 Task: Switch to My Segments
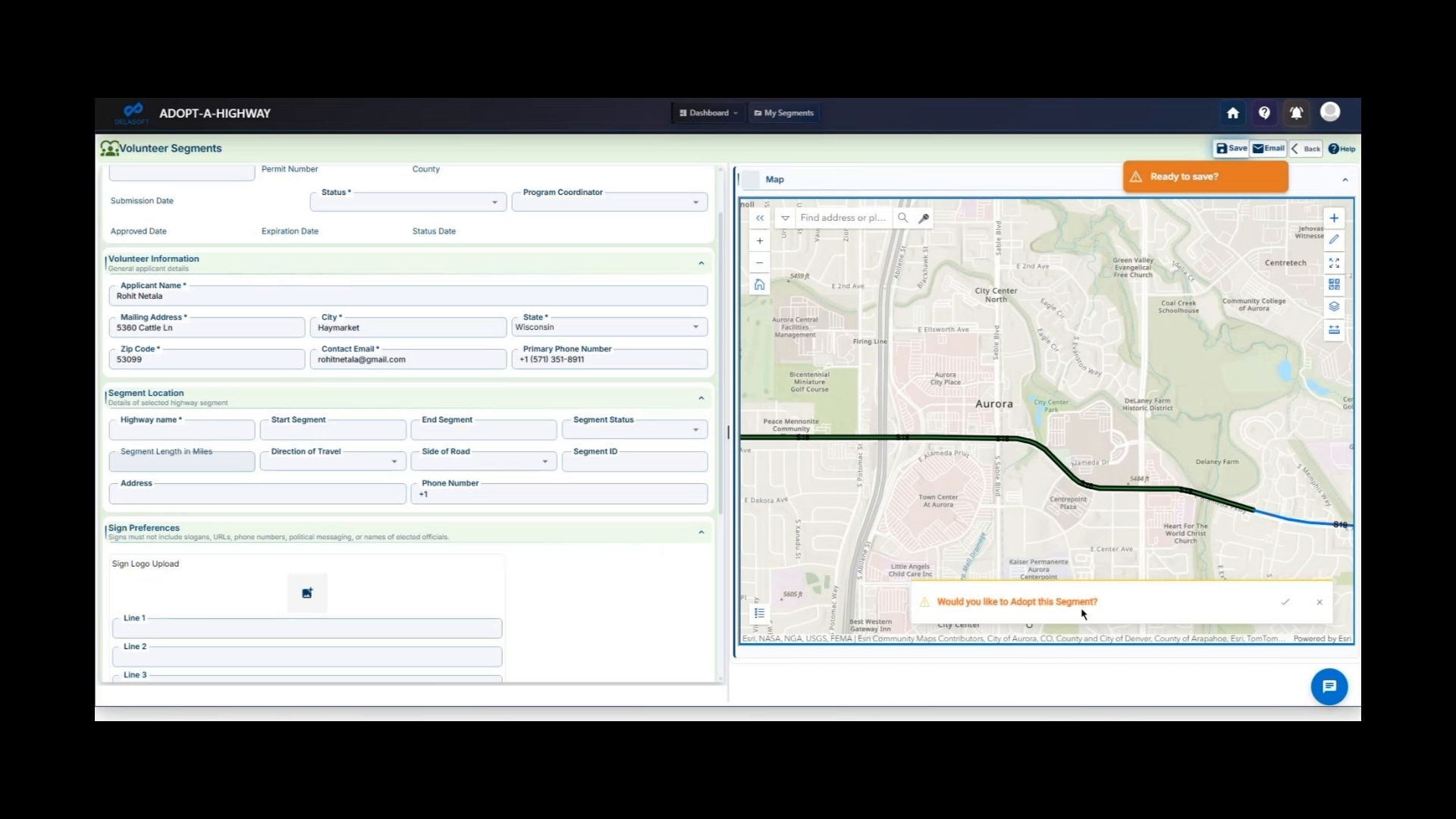[783, 112]
